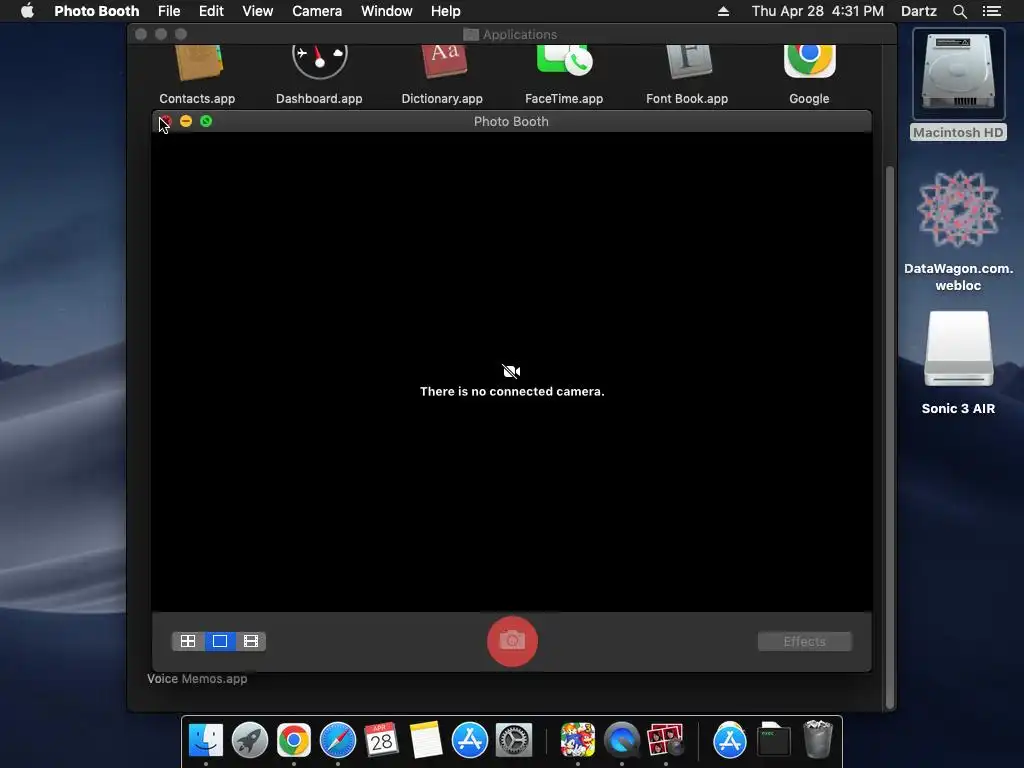Open the File menu
The width and height of the screenshot is (1024, 768).
[169, 11]
